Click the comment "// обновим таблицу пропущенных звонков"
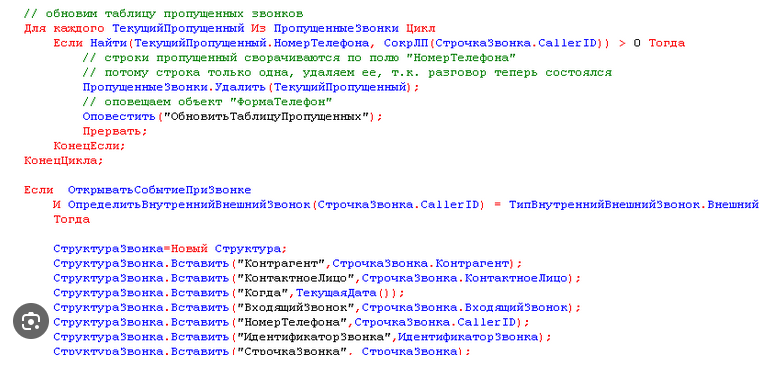Image resolution: width=759 pixels, height=365 pixels. (x=164, y=14)
